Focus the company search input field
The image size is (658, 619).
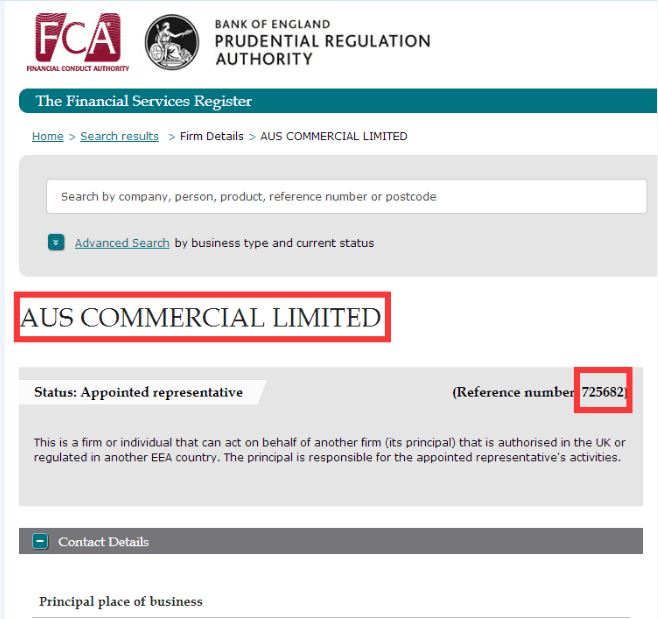(346, 196)
